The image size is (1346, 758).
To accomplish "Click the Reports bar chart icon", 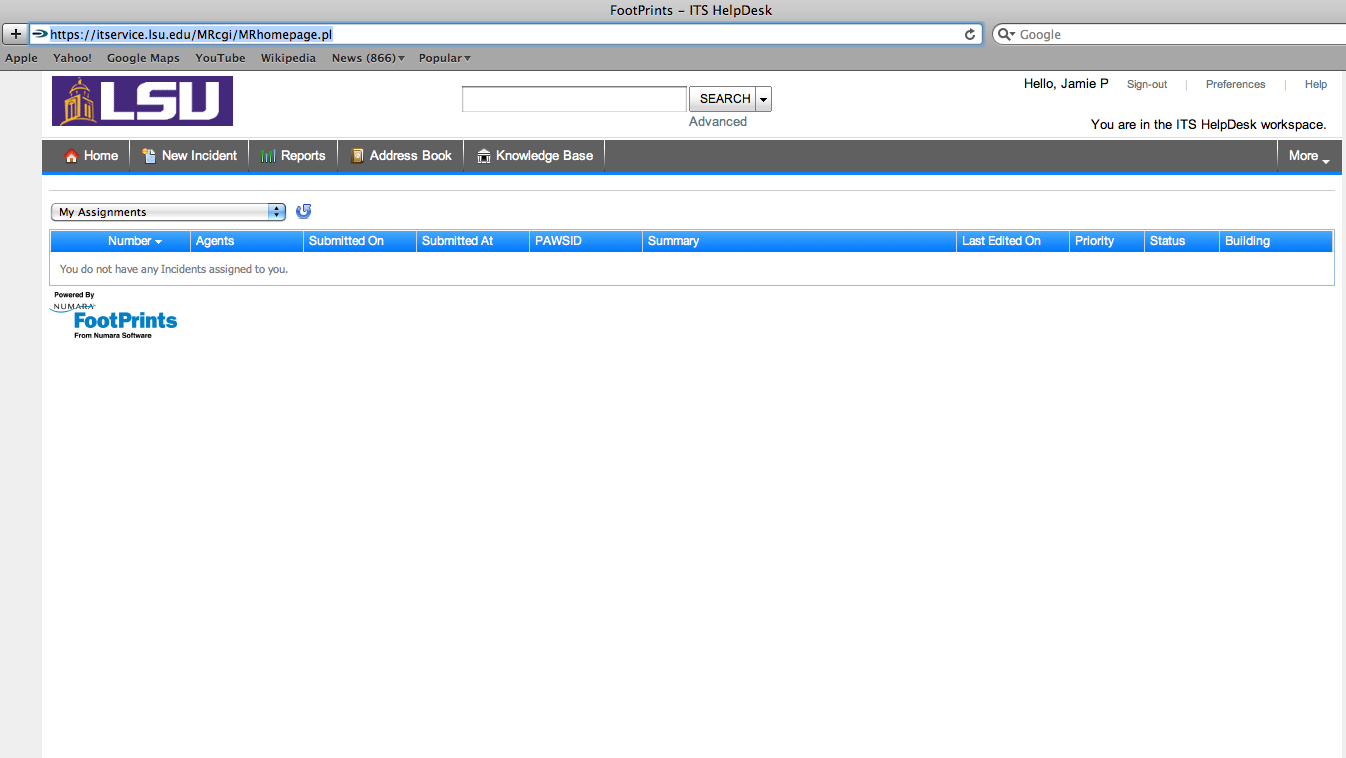I will point(268,156).
